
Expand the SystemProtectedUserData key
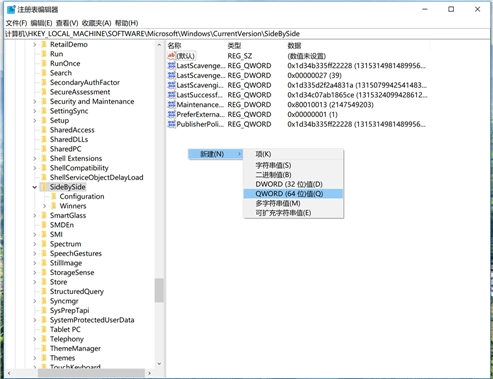coord(35,320)
